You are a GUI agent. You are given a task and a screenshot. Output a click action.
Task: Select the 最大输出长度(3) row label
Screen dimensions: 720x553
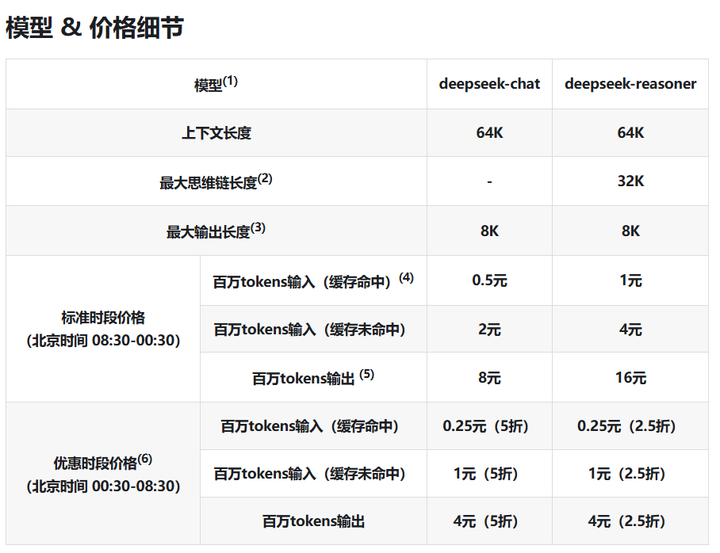click(x=216, y=231)
